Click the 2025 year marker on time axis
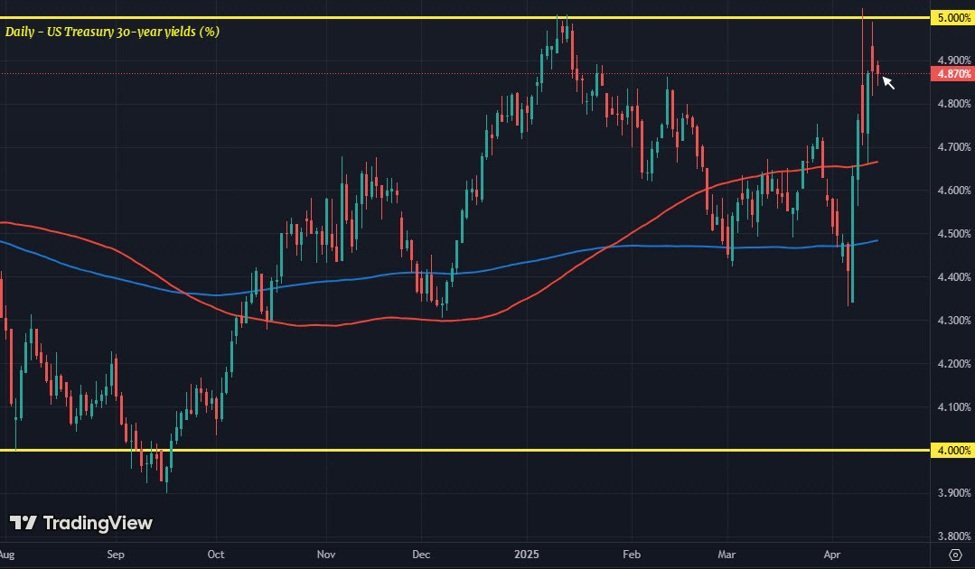This screenshot has height=569, width=975. pos(526,552)
